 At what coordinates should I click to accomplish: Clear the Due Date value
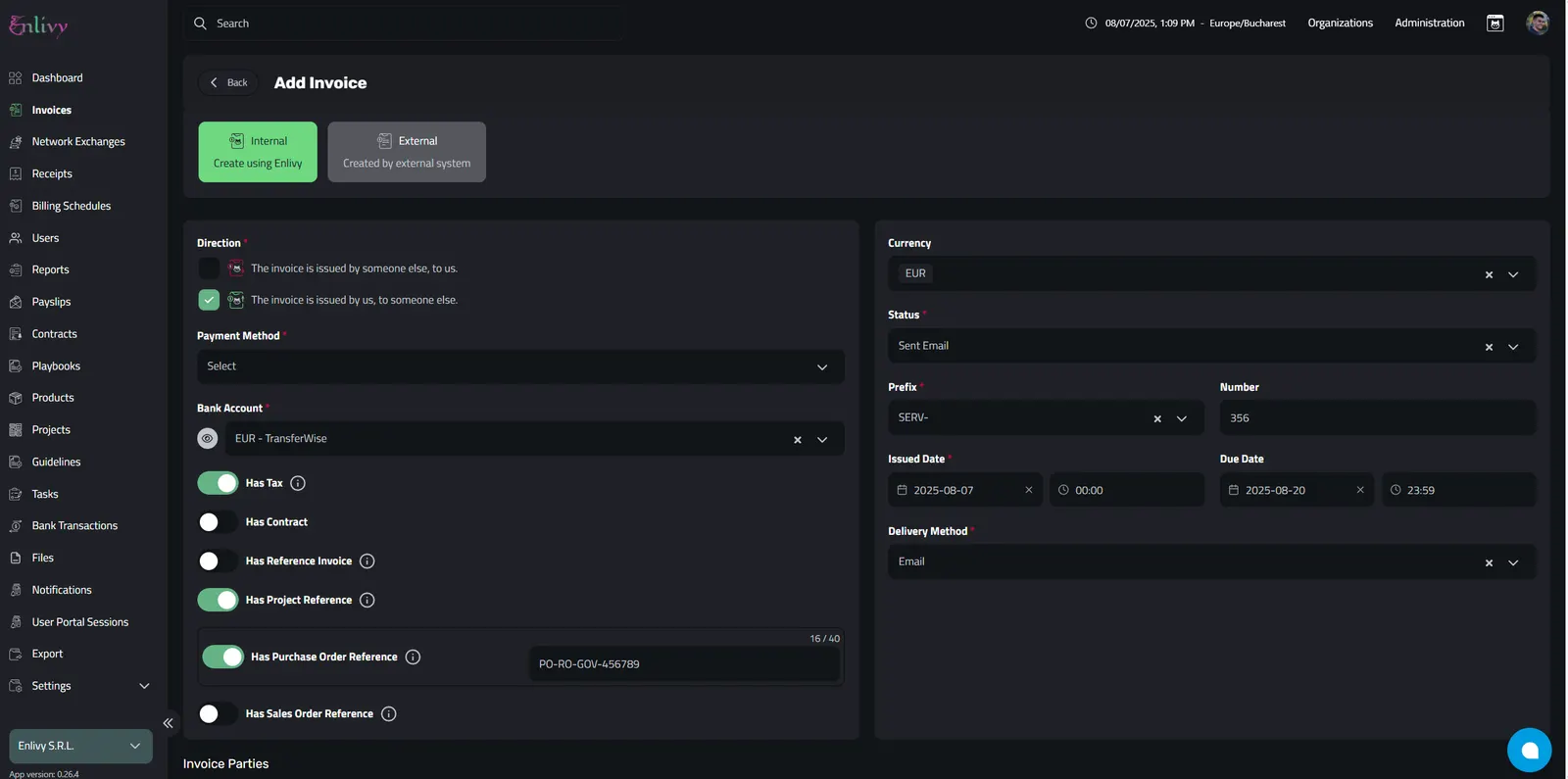[1359, 490]
